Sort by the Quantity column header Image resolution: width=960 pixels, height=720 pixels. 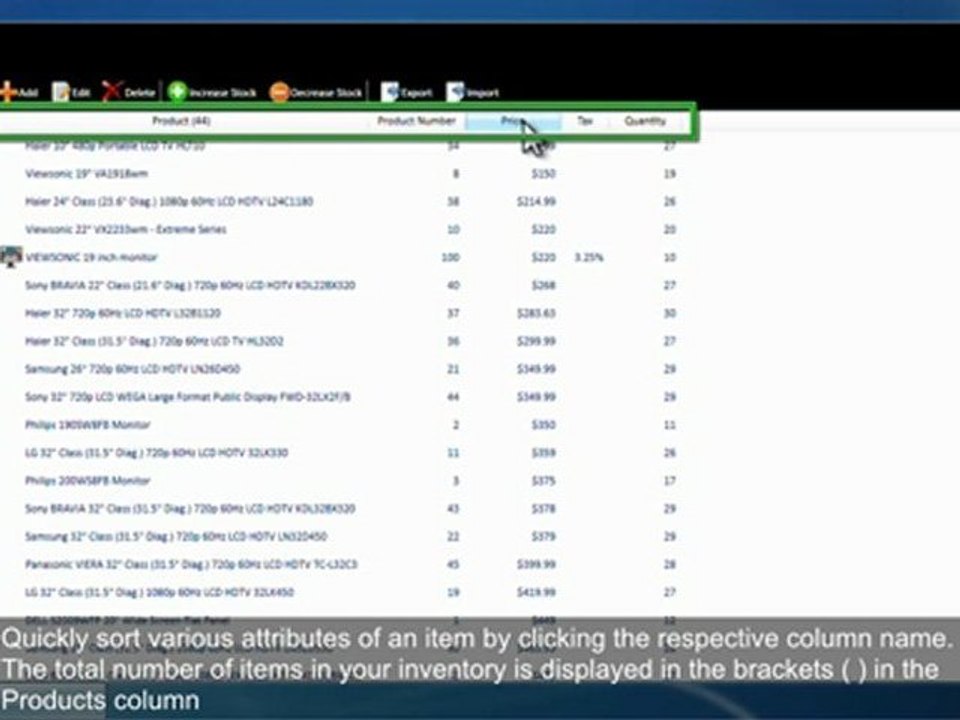(x=645, y=121)
